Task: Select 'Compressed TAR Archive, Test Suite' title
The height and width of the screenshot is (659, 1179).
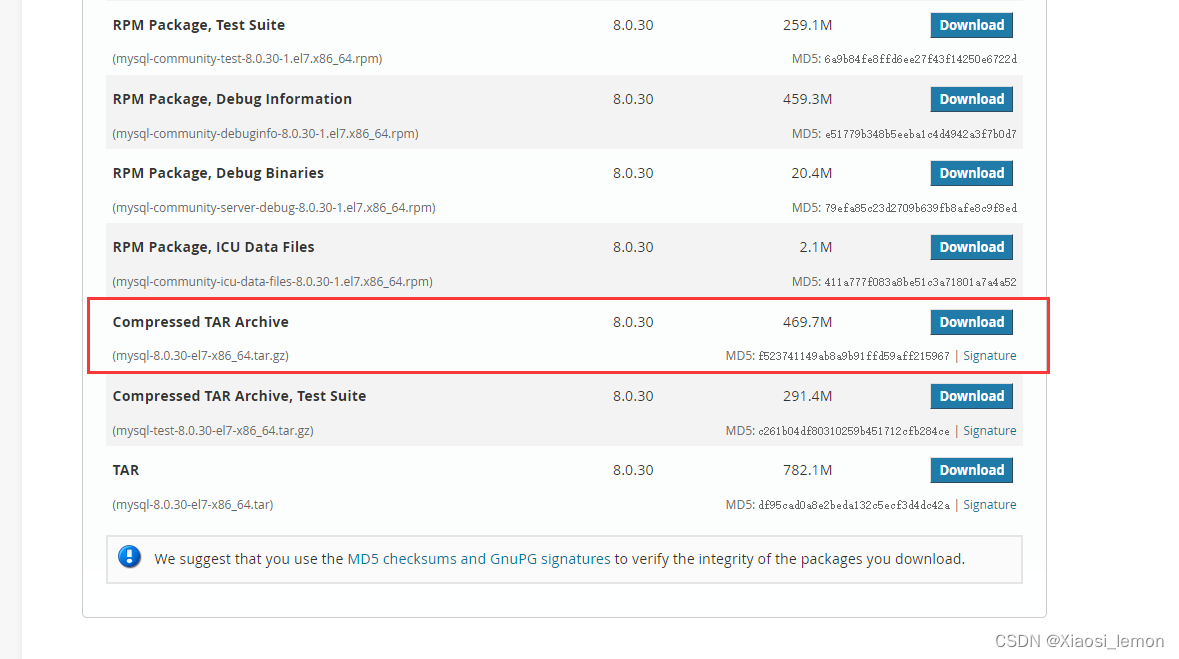Action: pyautogui.click(x=239, y=396)
